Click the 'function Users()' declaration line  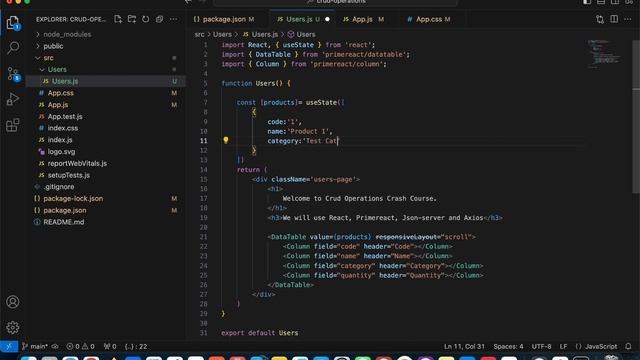[x=256, y=83]
